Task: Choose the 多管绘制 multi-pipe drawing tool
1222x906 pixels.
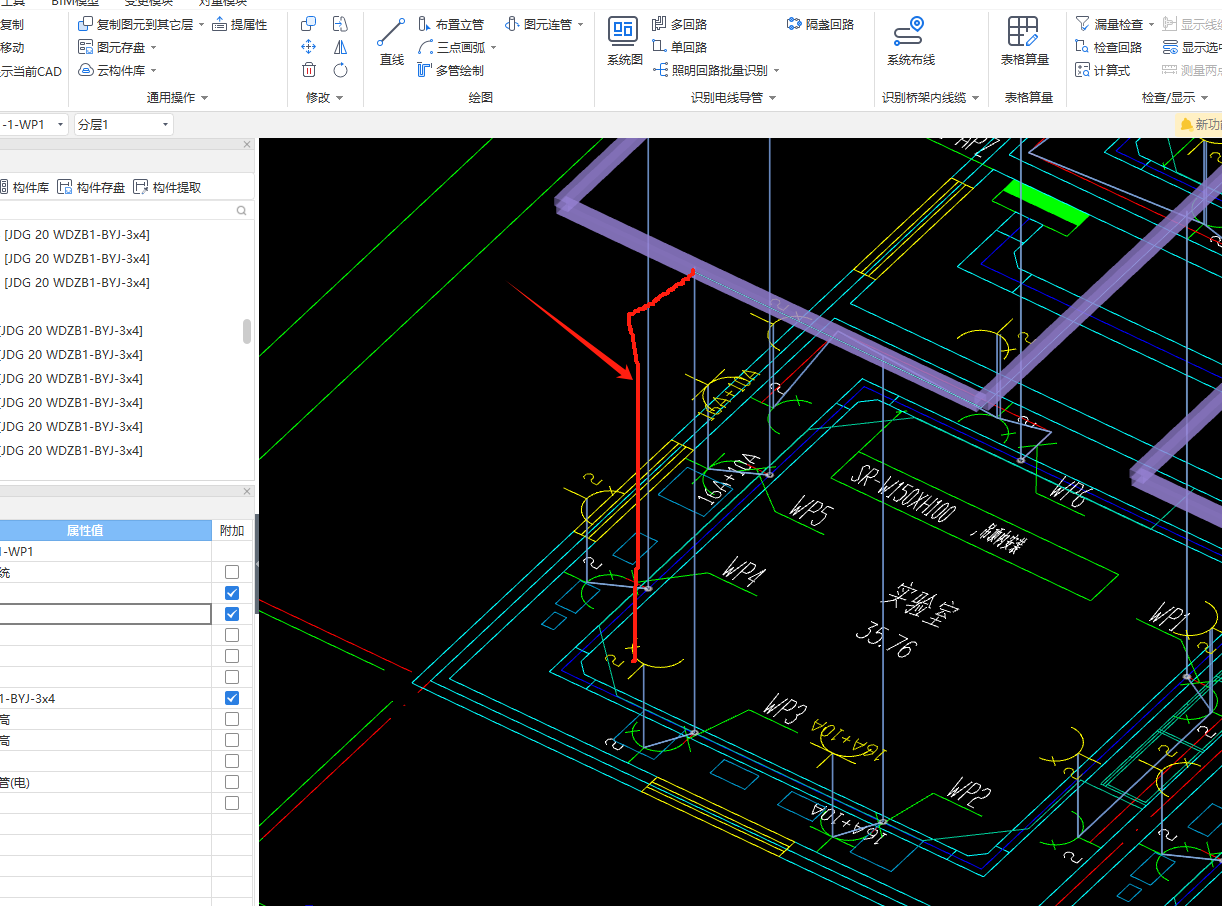Action: (x=451, y=70)
